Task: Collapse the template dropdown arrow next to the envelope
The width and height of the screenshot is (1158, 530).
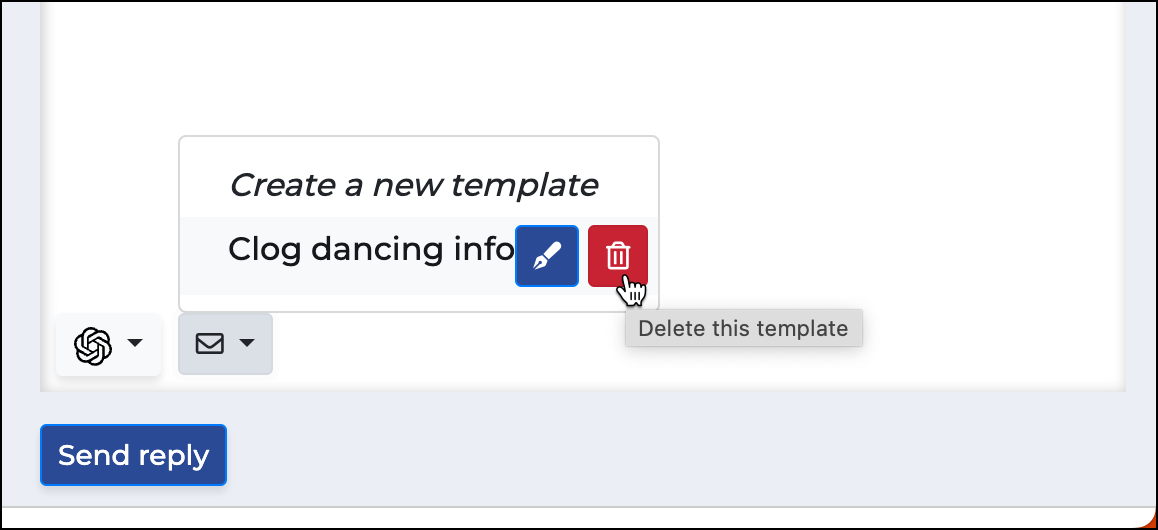Action: click(247, 343)
